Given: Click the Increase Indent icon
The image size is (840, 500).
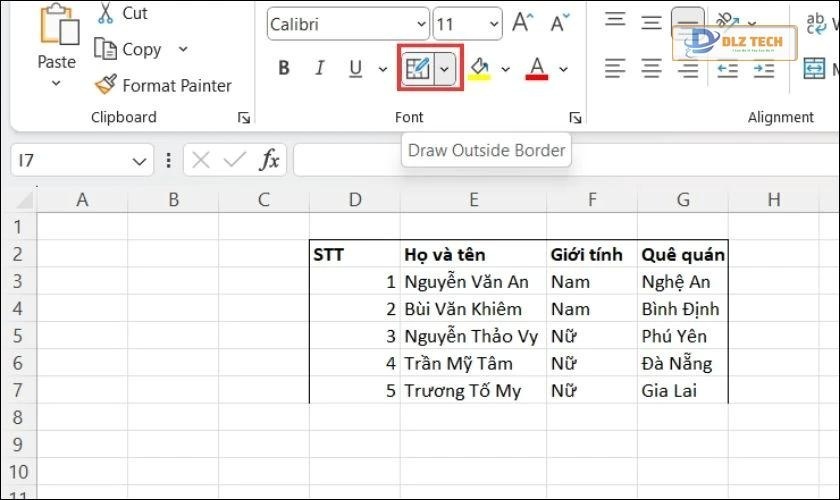Looking at the screenshot, I should click(763, 68).
